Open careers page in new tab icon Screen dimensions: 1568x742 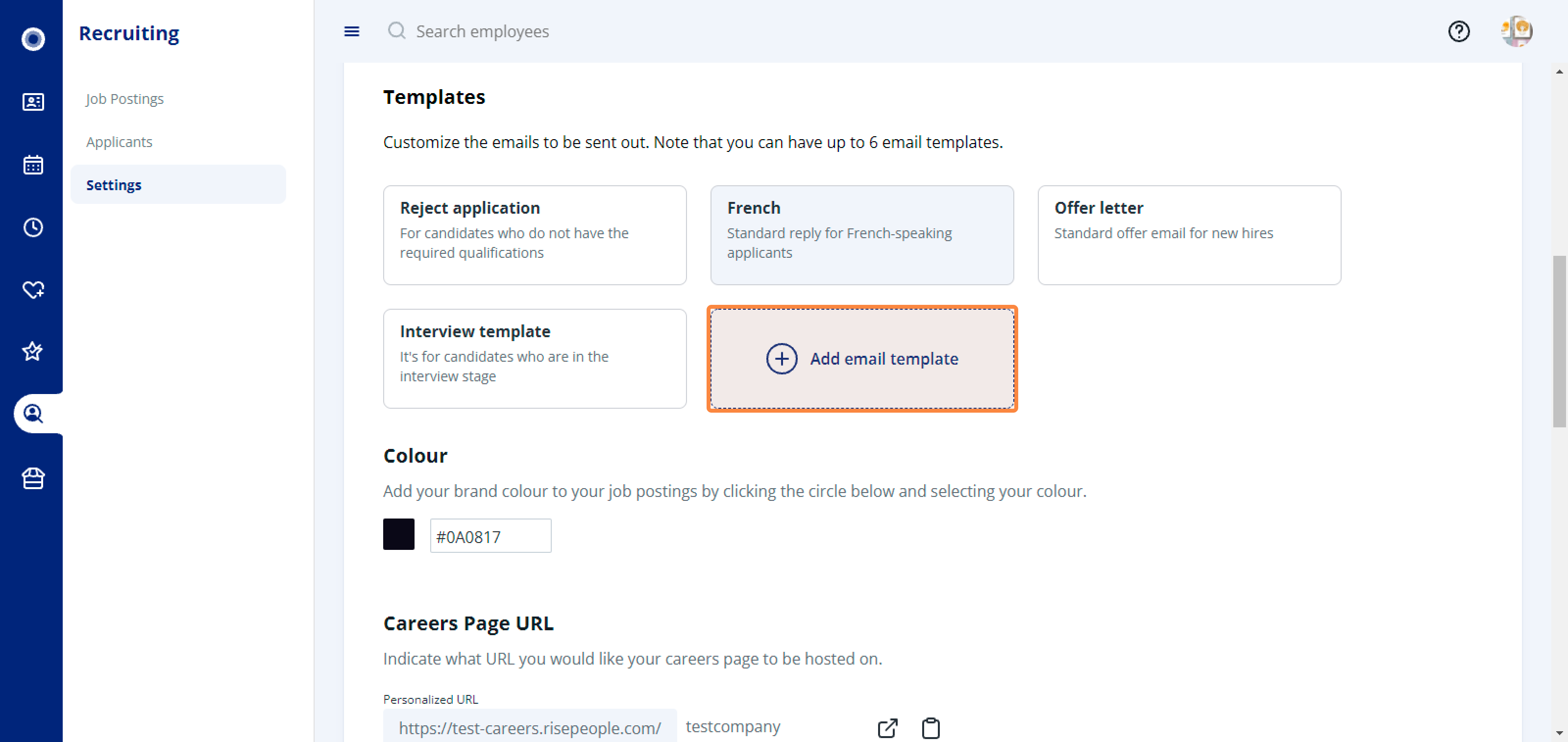point(887,728)
